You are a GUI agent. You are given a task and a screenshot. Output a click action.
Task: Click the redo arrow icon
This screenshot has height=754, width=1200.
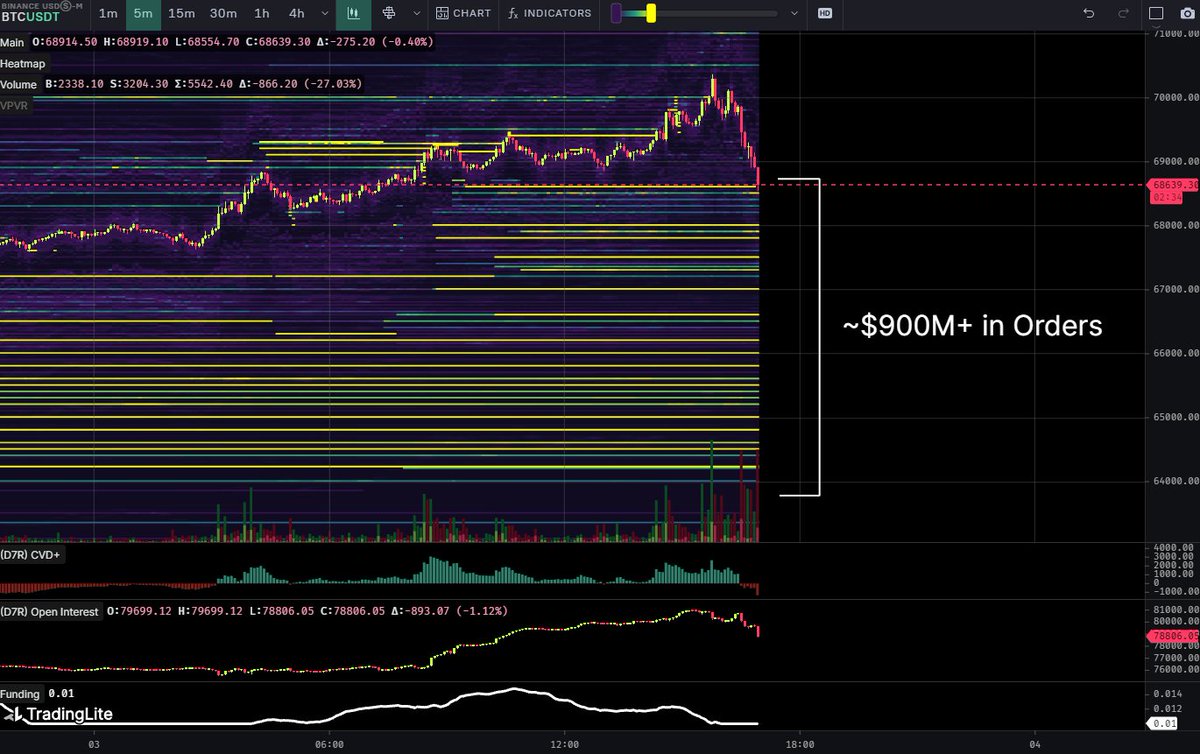click(x=1121, y=12)
